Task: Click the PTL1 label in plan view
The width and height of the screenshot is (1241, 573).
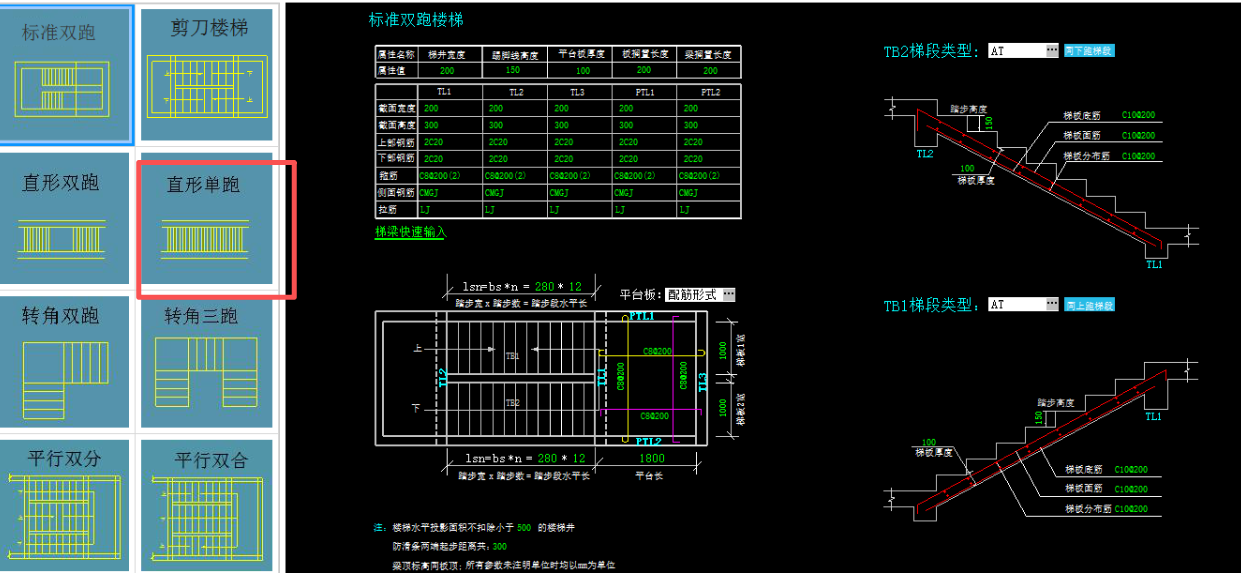Action: pos(643,316)
